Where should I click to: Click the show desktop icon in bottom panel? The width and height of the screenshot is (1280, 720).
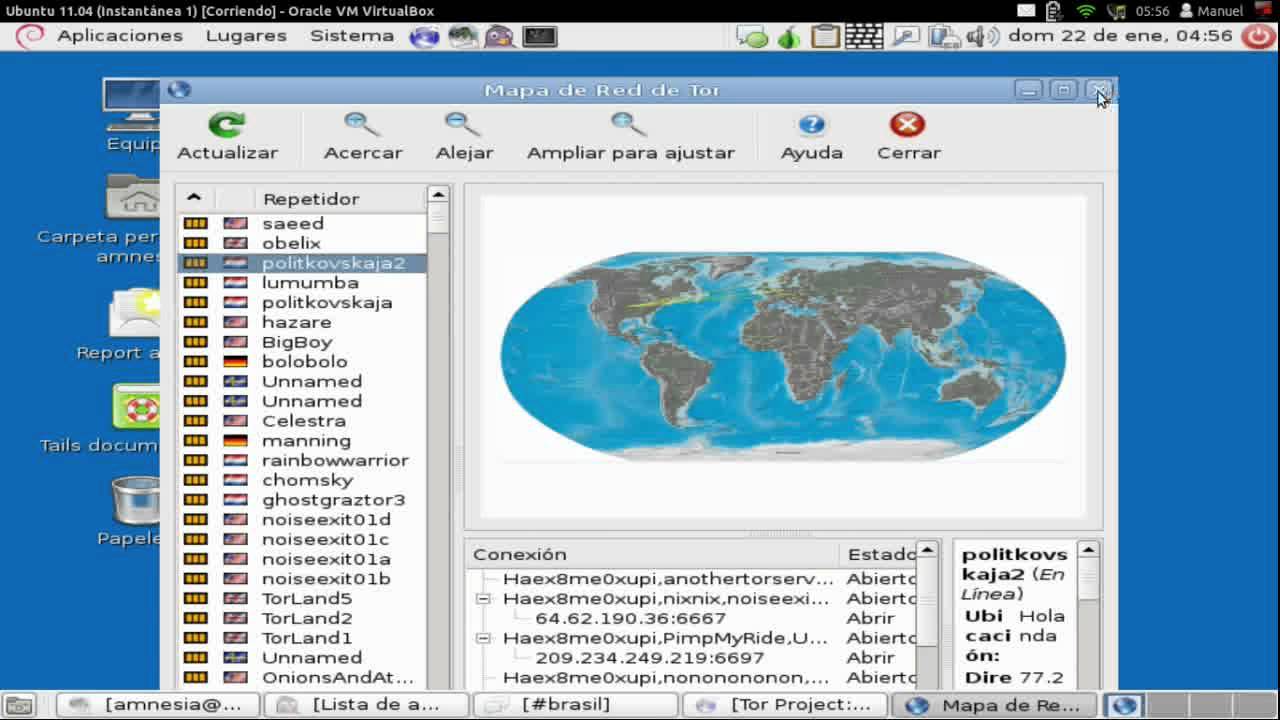19,705
